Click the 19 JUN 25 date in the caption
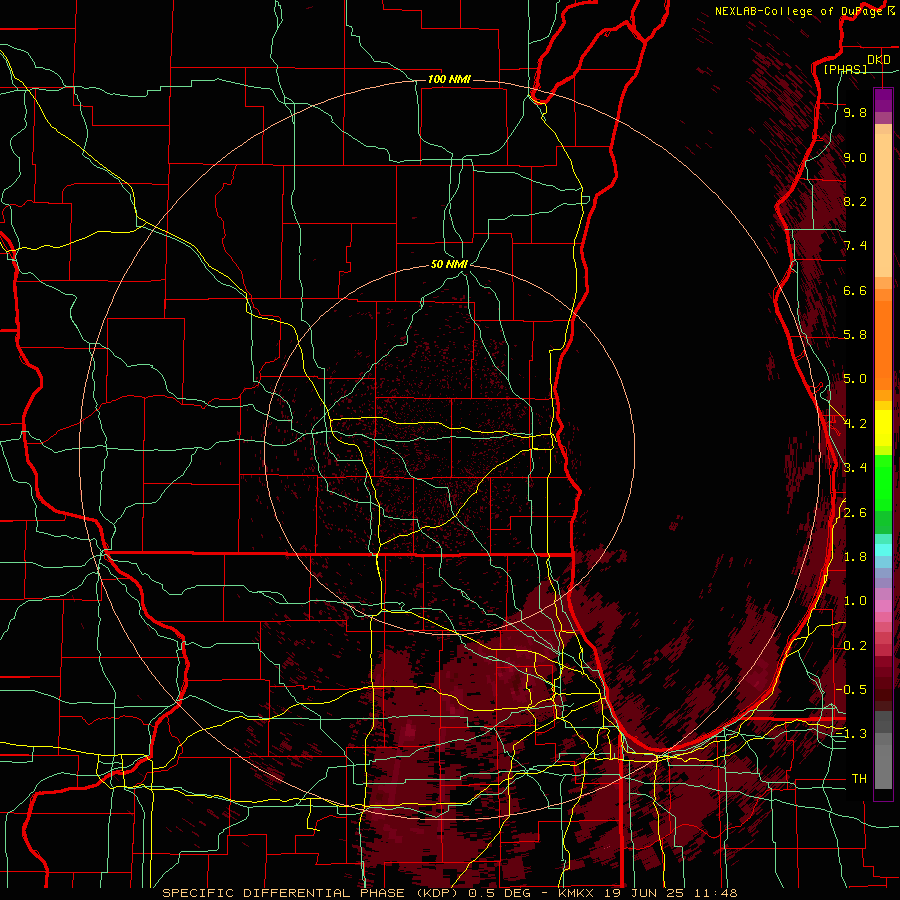This screenshot has width=900, height=900. pos(645,893)
